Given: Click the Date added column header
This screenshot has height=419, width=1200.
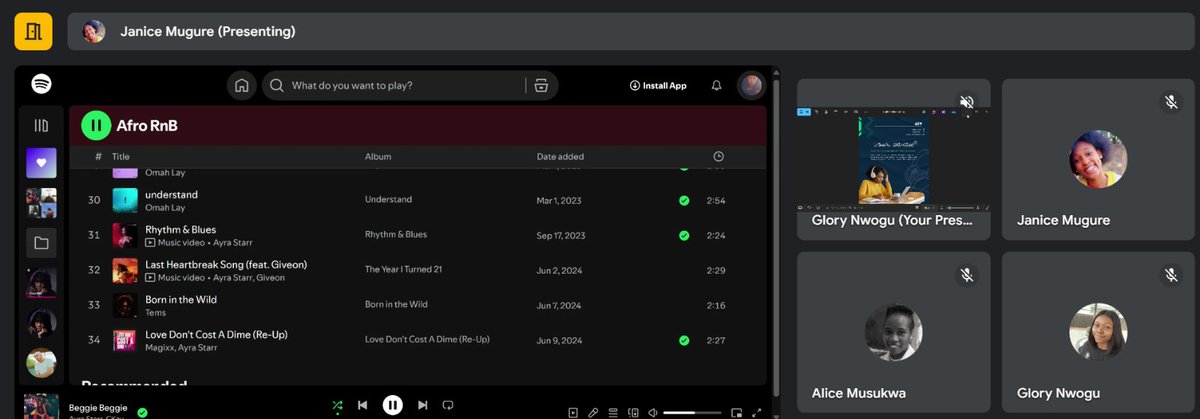Looking at the screenshot, I should pyautogui.click(x=560, y=156).
